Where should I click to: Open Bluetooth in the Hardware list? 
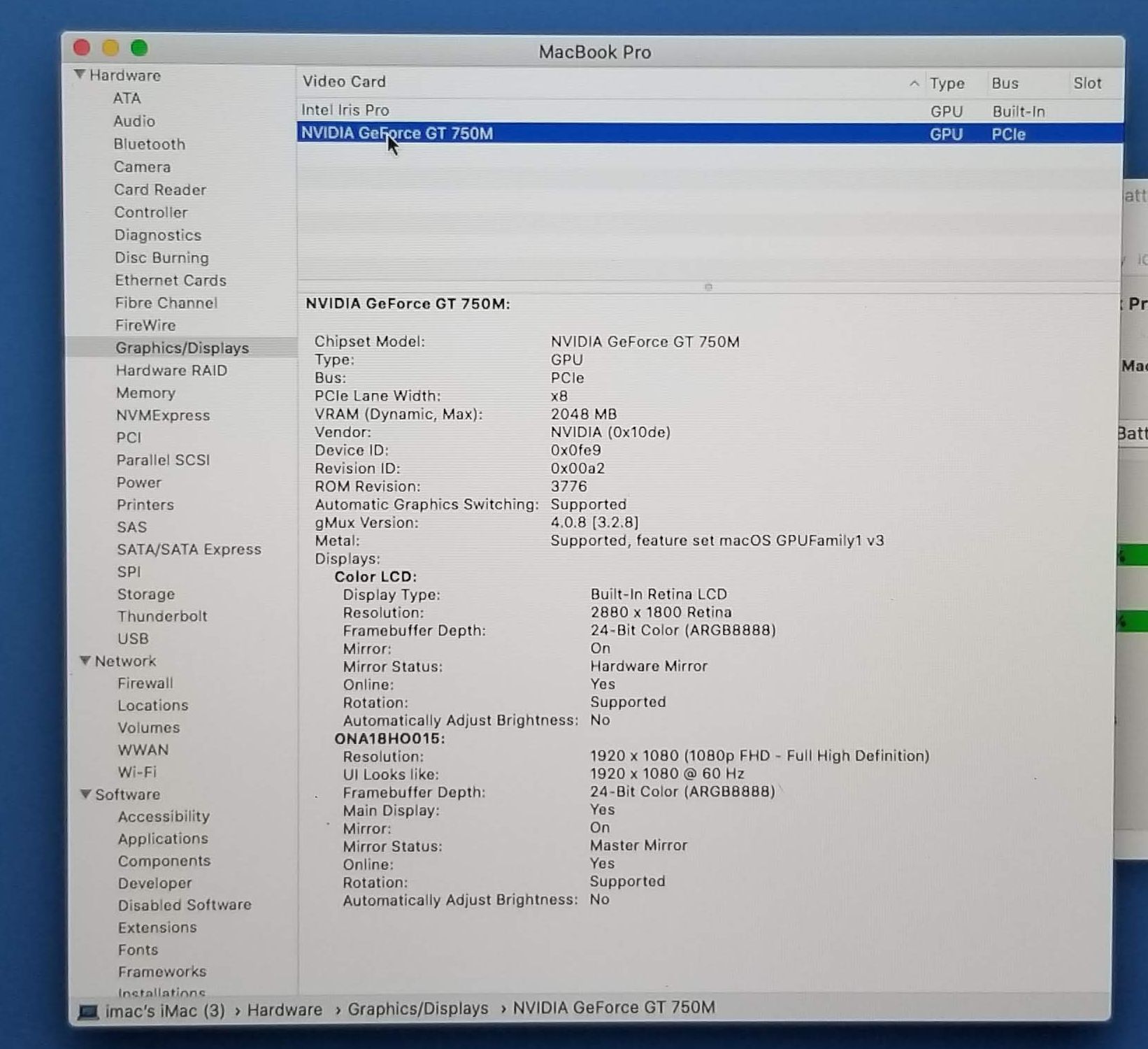[149, 144]
